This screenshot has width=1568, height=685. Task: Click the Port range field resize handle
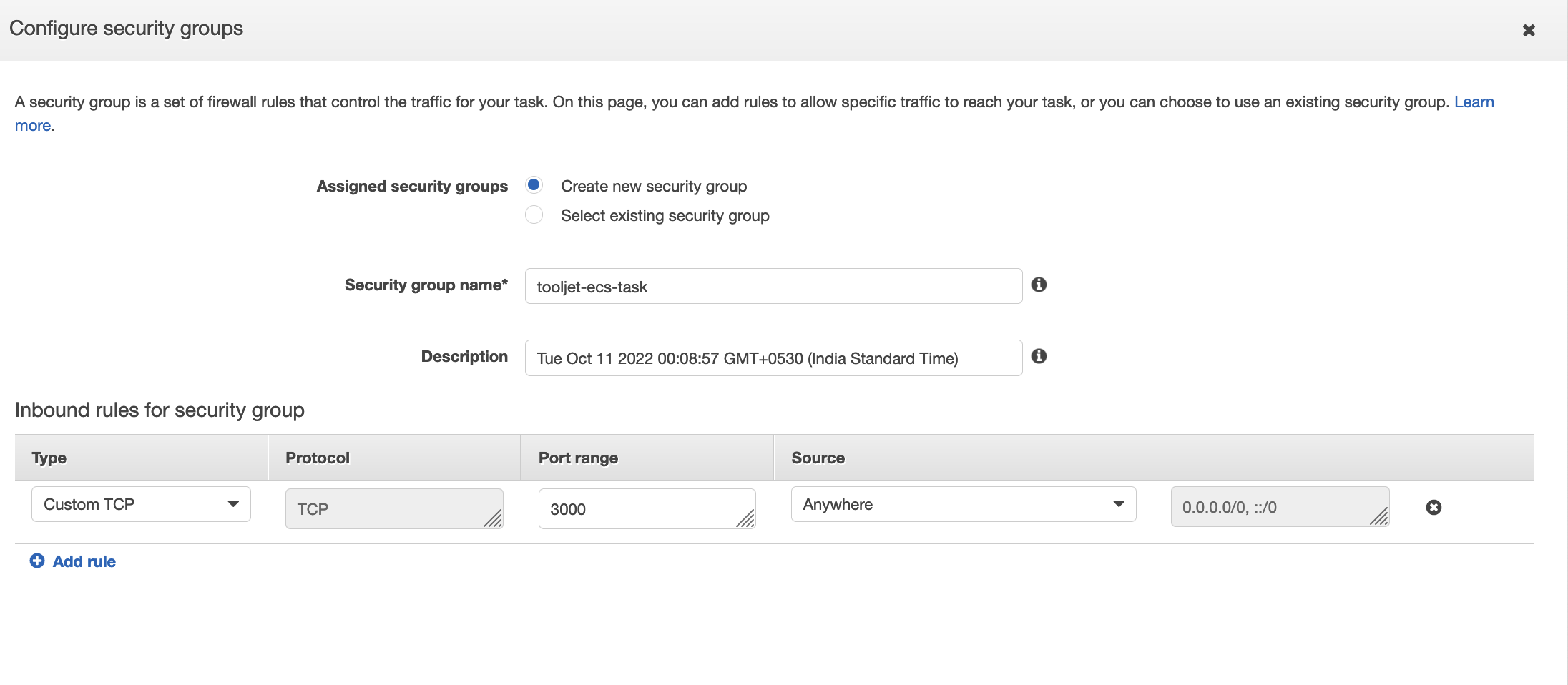click(x=745, y=519)
